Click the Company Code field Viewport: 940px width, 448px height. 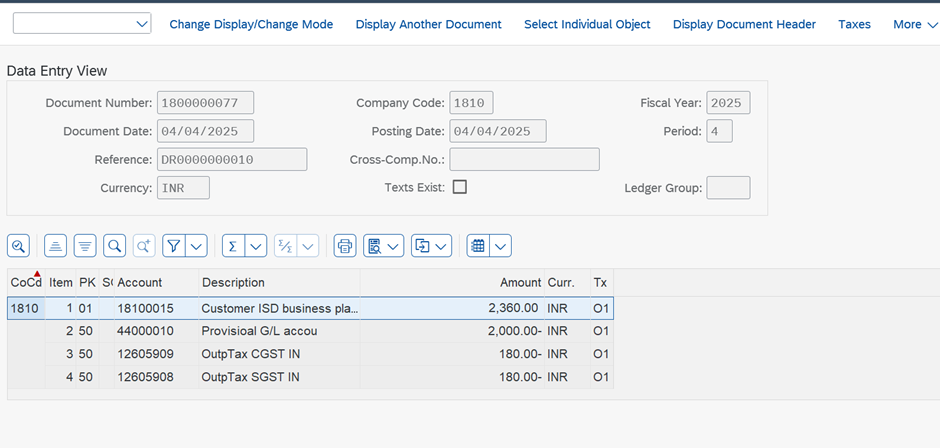point(471,103)
